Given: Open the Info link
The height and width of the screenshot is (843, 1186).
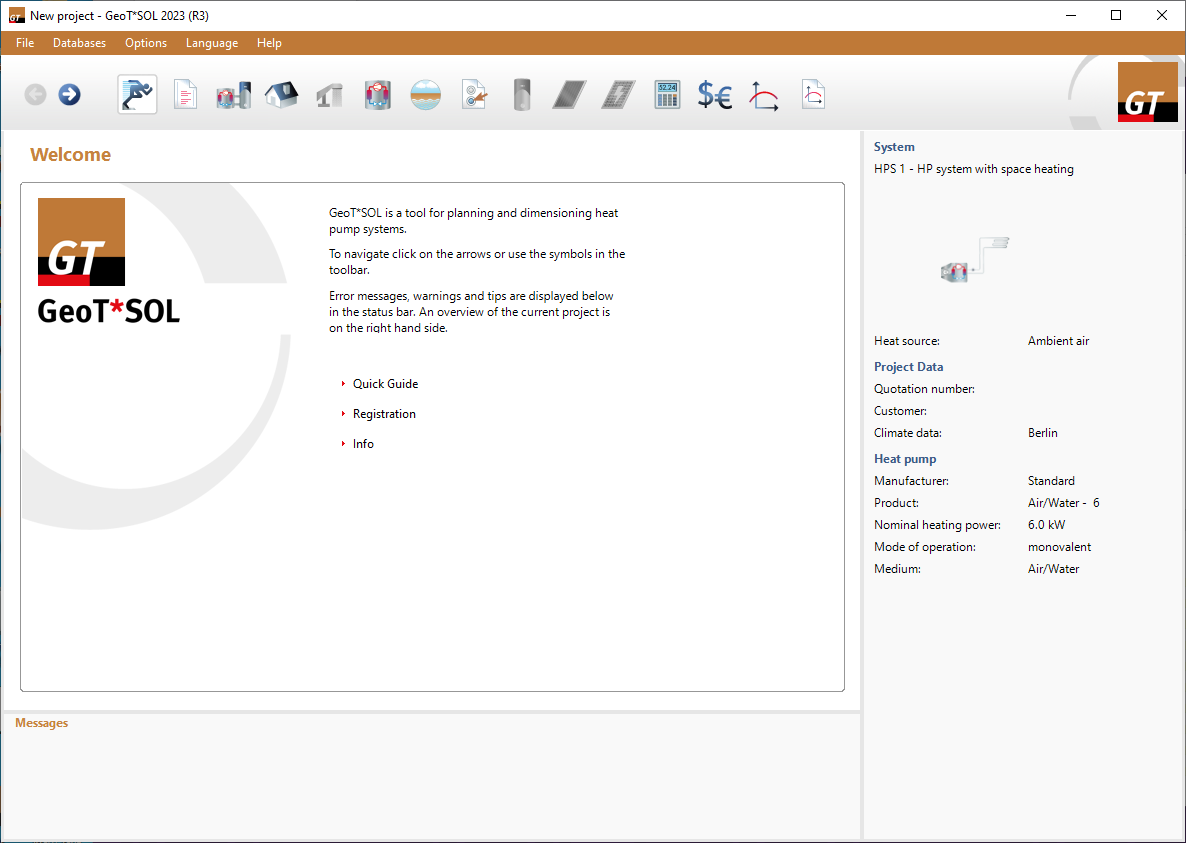Looking at the screenshot, I should [363, 444].
